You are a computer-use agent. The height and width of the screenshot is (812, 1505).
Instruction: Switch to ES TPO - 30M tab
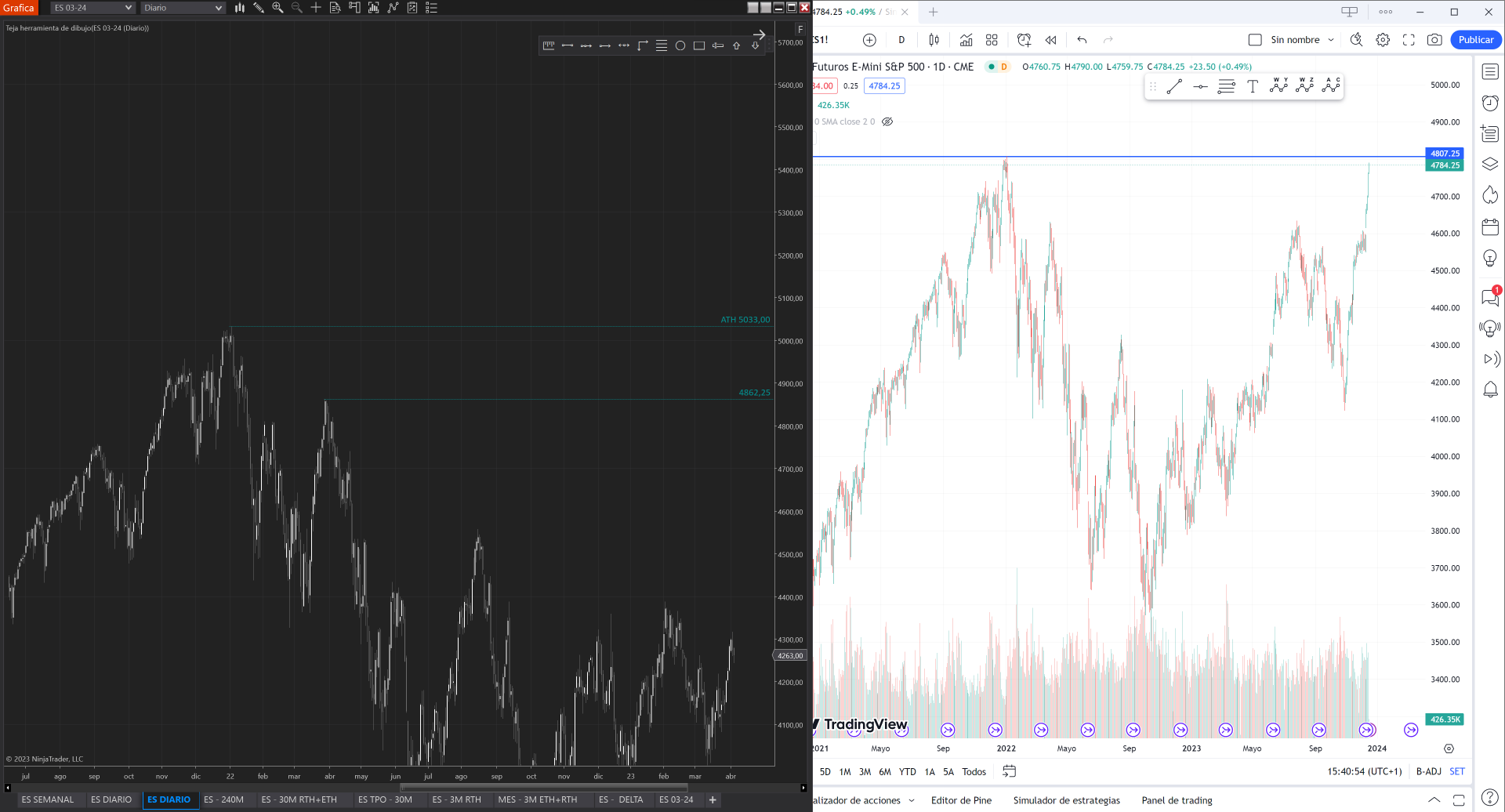click(385, 799)
